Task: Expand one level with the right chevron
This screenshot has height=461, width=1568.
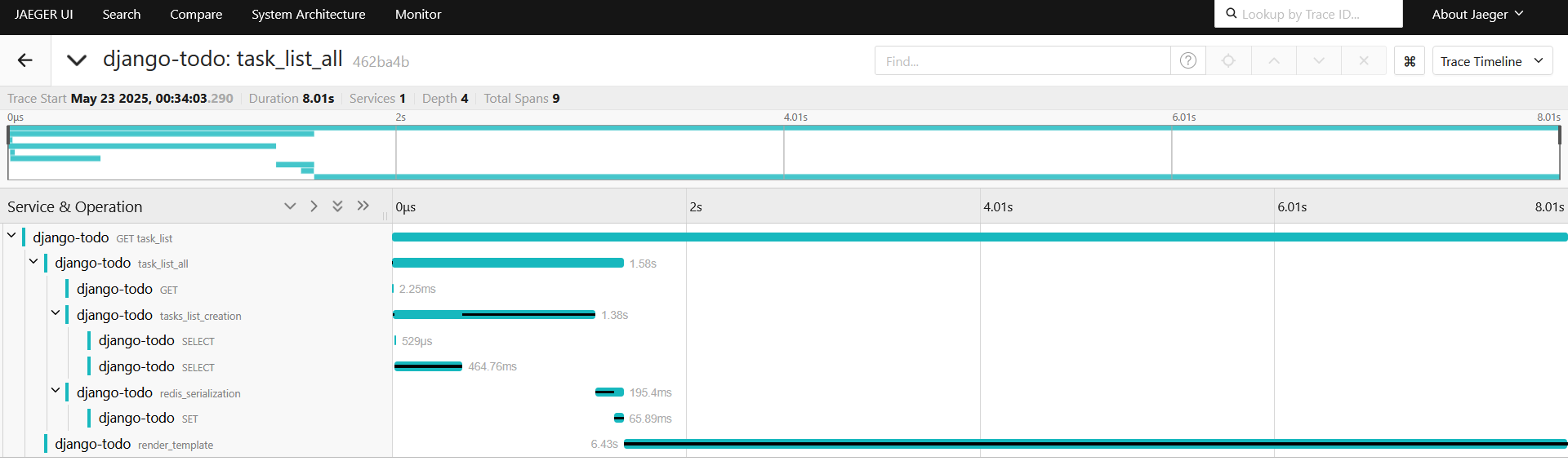Action: 314,206
